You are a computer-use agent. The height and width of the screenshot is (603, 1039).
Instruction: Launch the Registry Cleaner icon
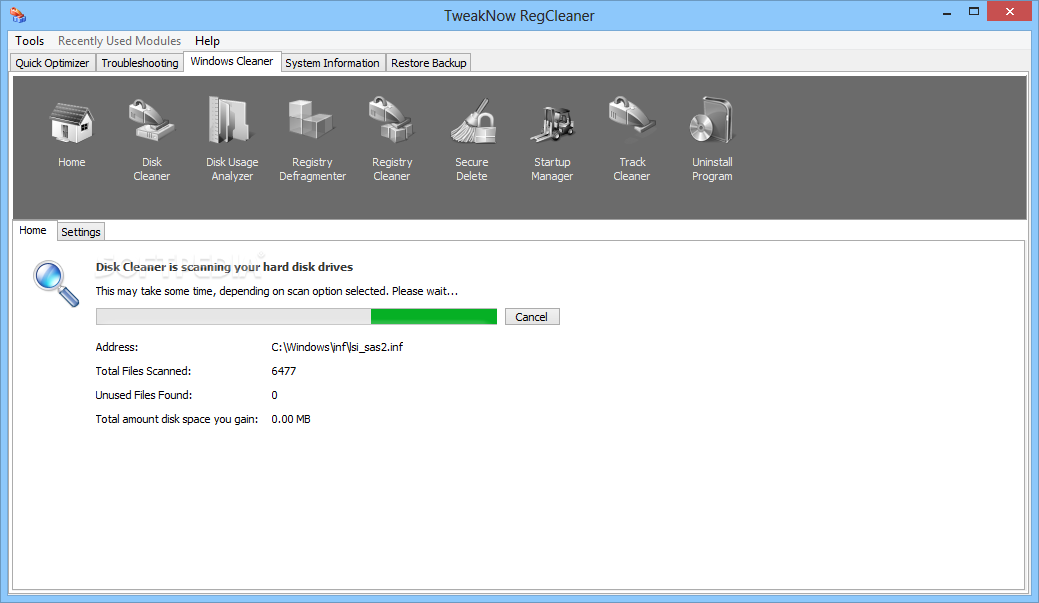[392, 121]
